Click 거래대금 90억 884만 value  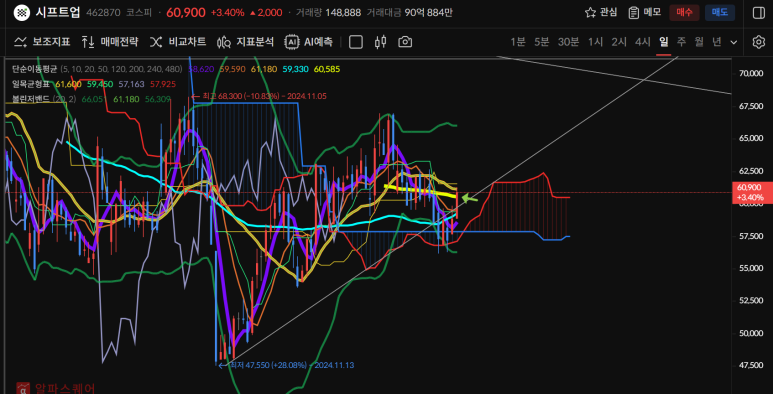[x=428, y=13]
